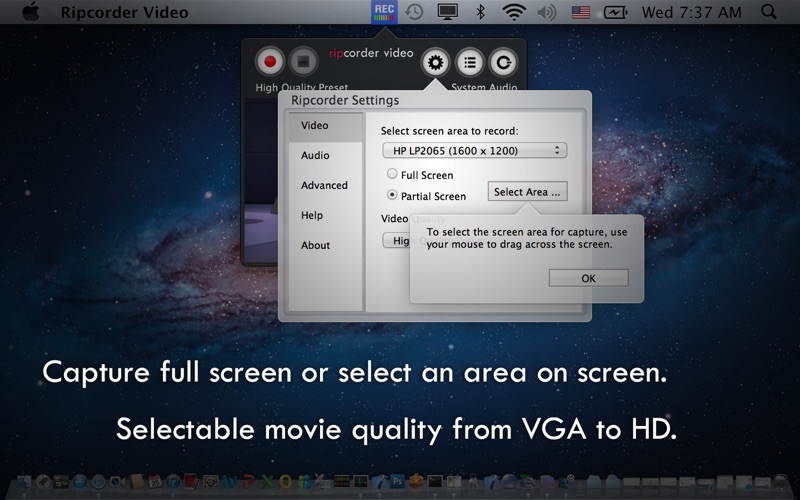
Task: Open the Video Quality dropdown
Action: coord(396,240)
